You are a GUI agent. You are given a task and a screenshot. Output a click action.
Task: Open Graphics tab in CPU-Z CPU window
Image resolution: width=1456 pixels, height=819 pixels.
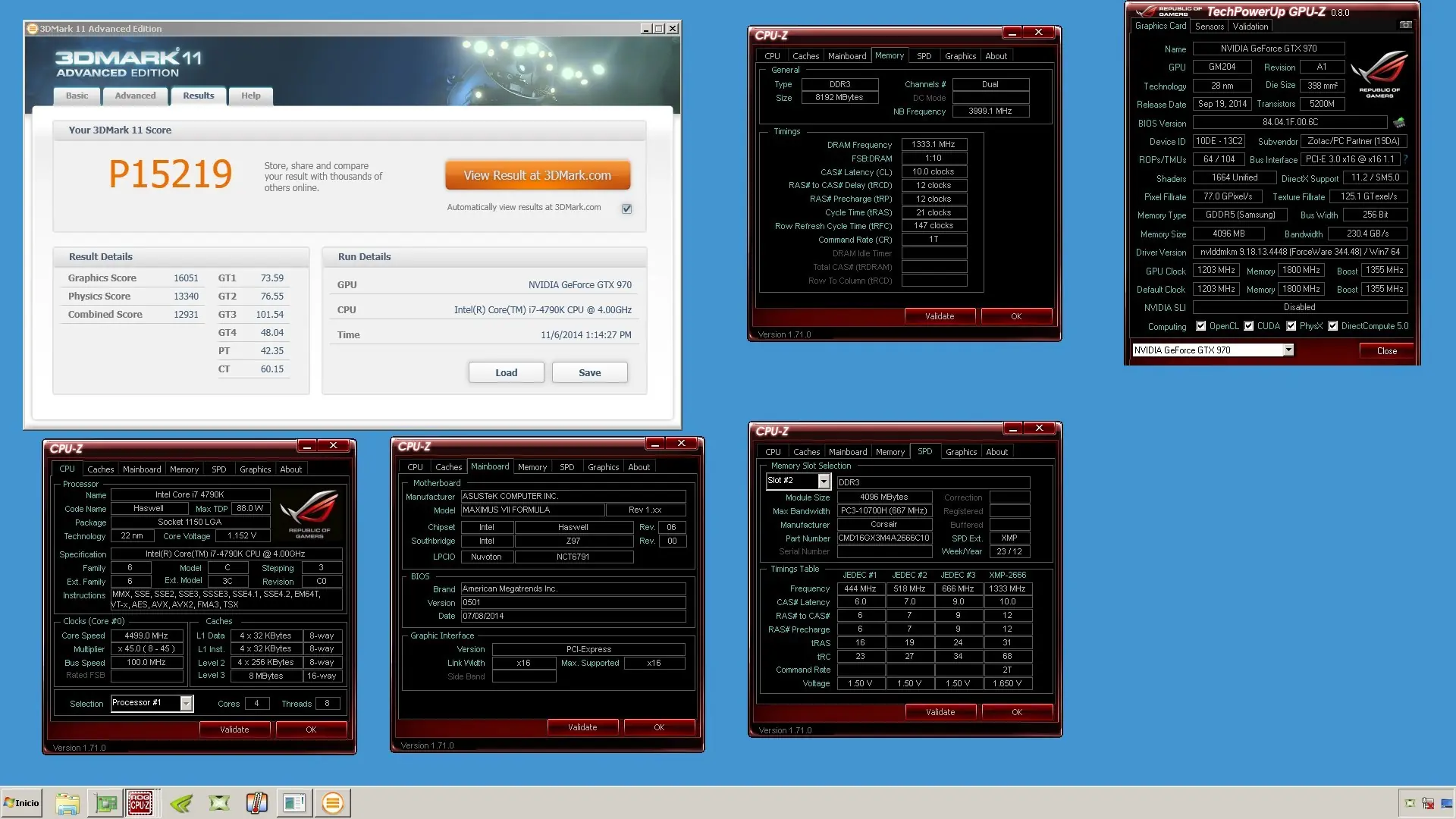pos(255,469)
